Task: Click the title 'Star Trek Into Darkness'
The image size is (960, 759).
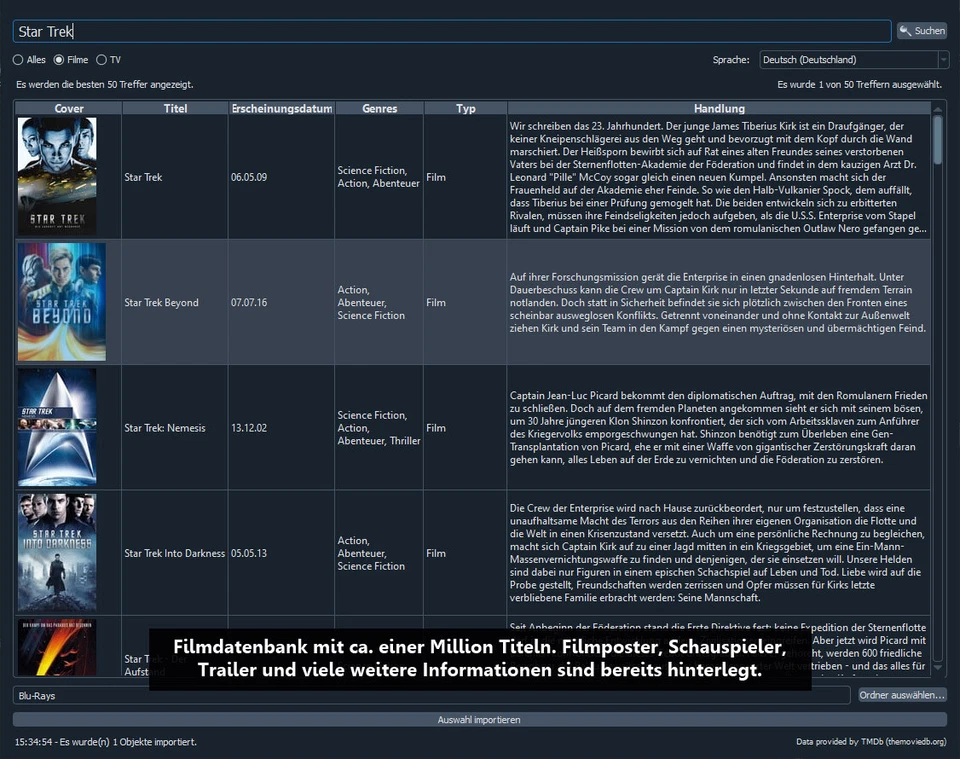Action: (x=174, y=553)
